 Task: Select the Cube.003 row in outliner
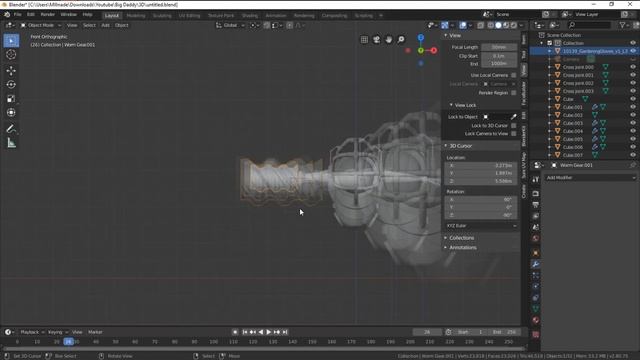pos(584,123)
